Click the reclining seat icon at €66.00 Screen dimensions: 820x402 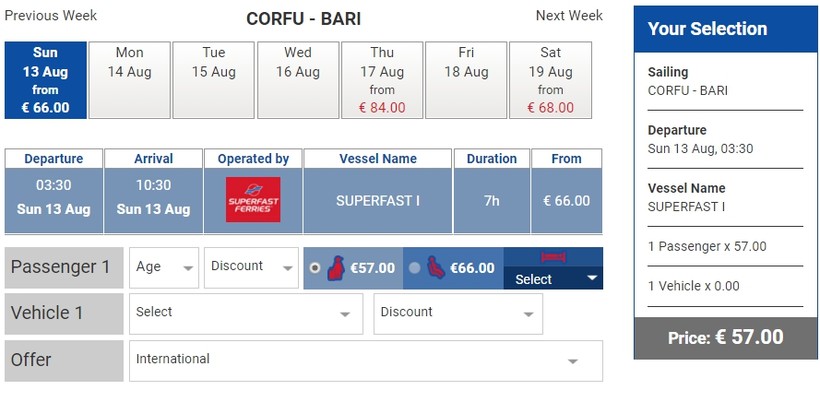point(436,268)
